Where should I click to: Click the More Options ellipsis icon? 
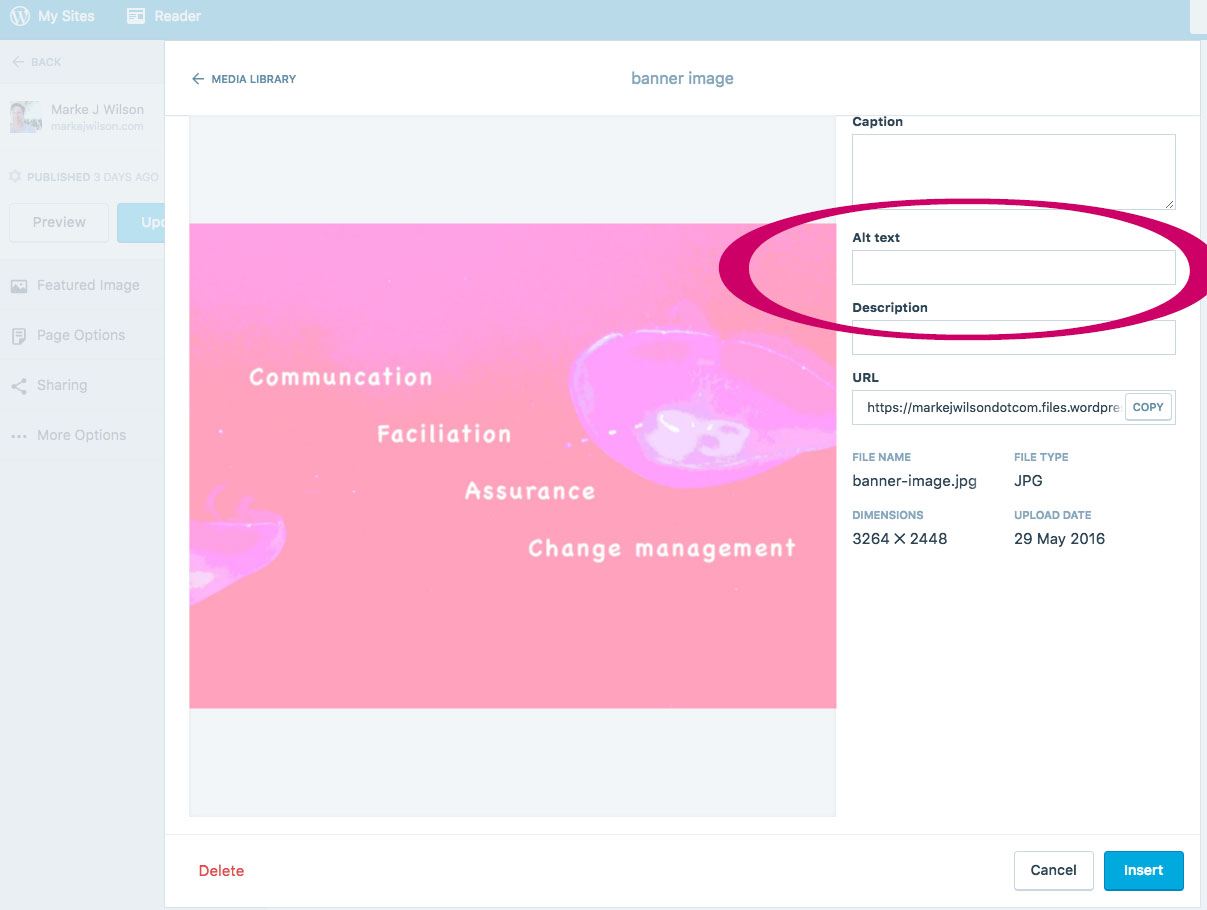click(x=19, y=436)
